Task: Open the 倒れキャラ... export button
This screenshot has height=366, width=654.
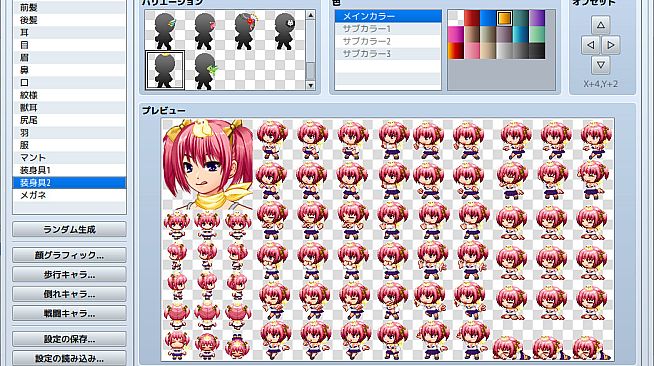Action: 69,294
